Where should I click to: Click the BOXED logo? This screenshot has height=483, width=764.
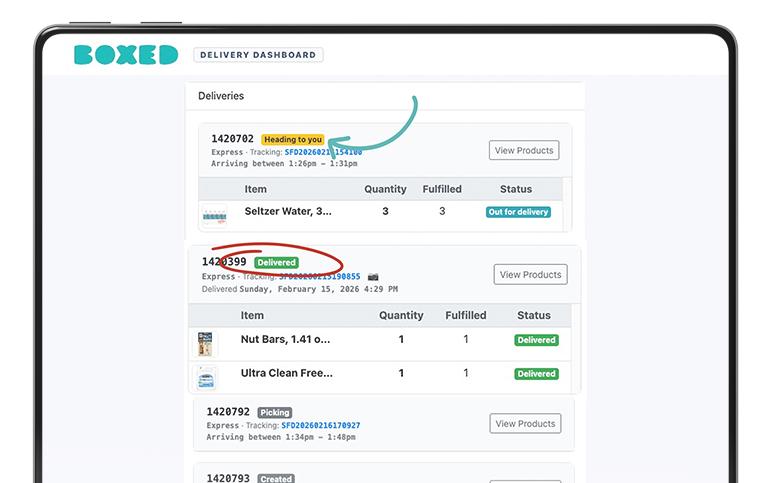pyautogui.click(x=126, y=55)
